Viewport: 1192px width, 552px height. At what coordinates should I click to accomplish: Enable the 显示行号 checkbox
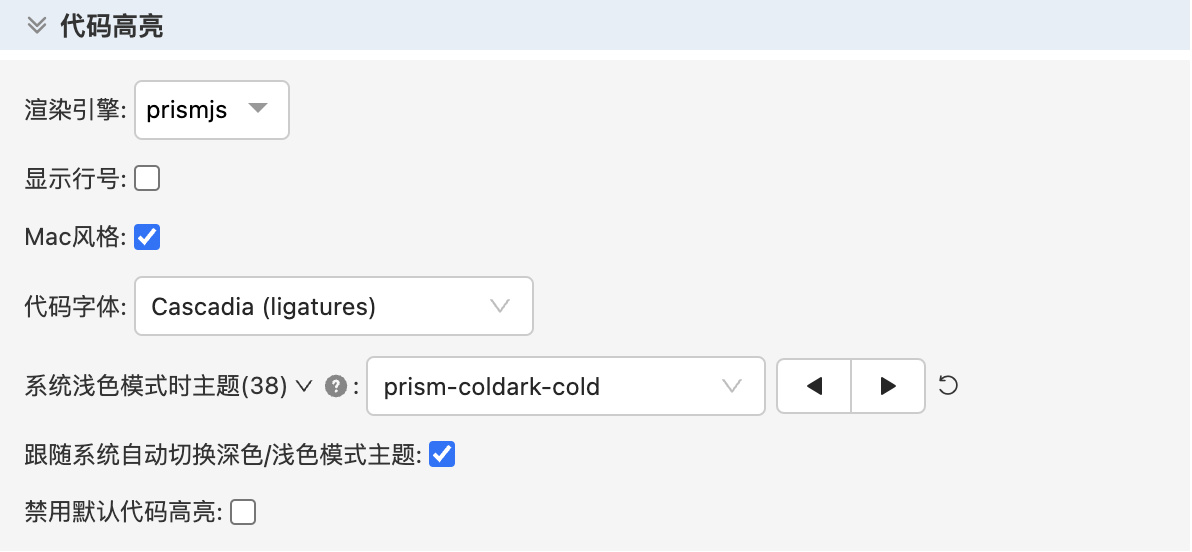pyautogui.click(x=147, y=179)
